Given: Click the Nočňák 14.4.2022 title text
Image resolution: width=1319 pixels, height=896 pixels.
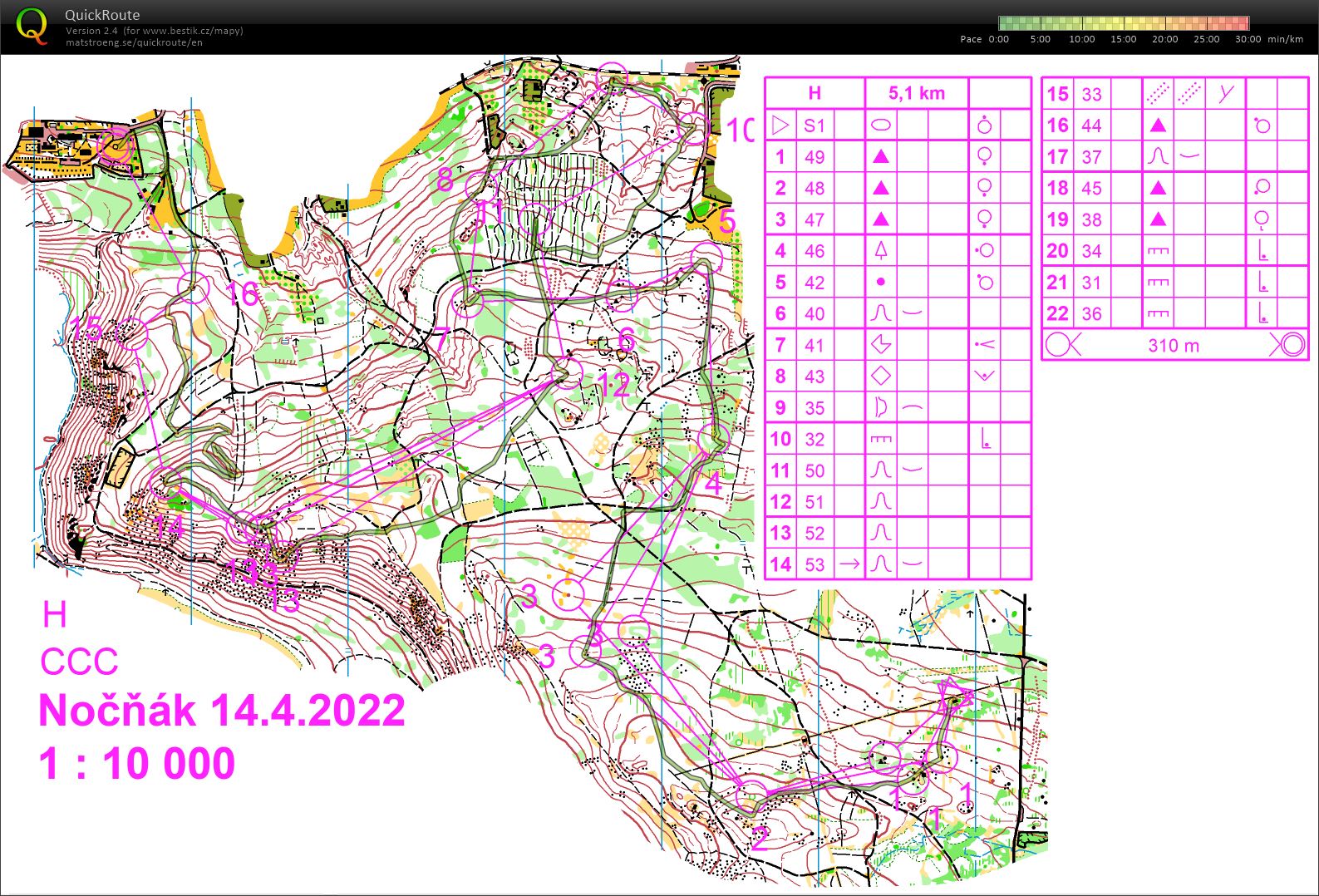Looking at the screenshot, I should (222, 711).
